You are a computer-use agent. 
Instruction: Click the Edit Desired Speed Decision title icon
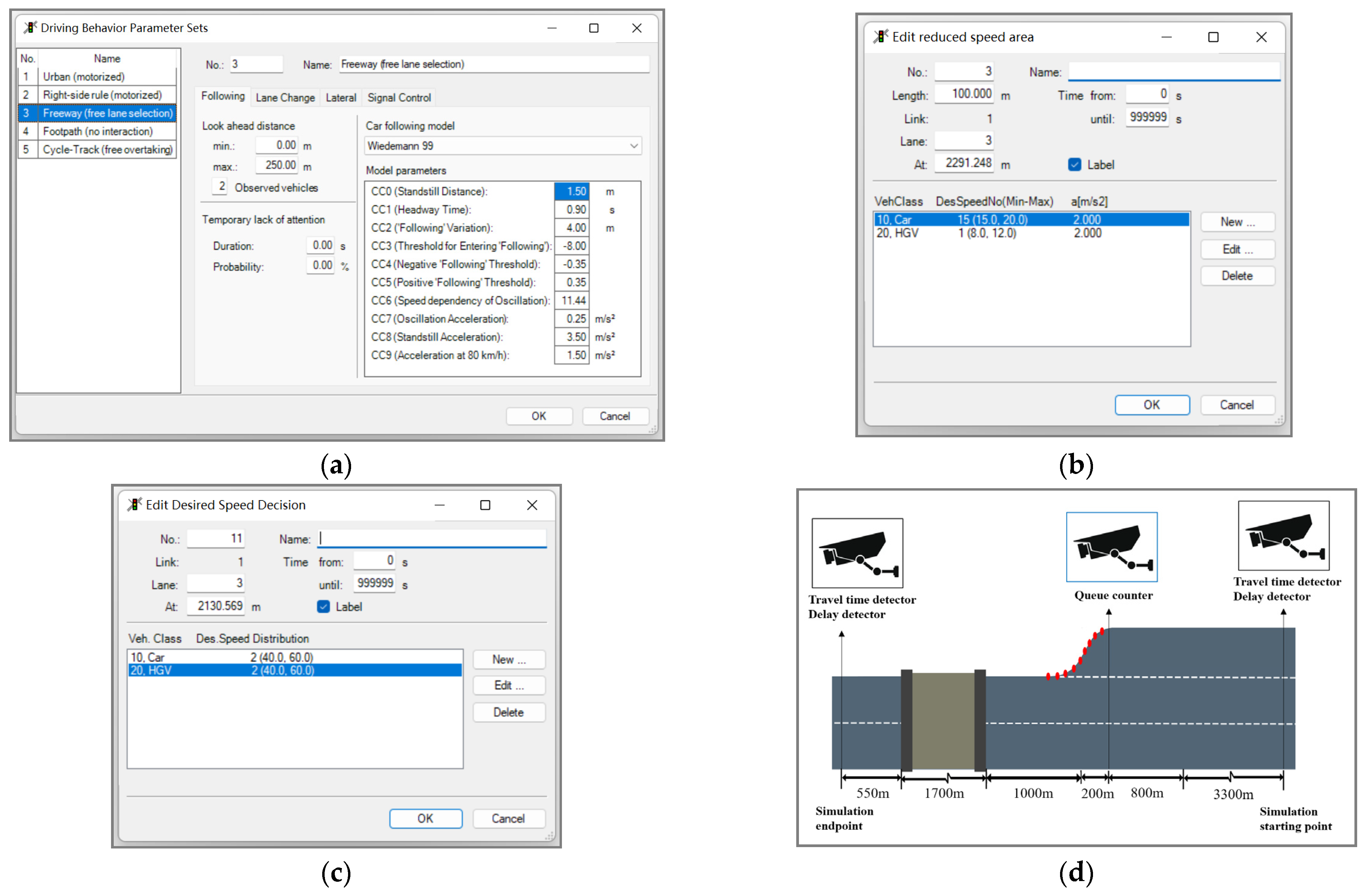tap(134, 504)
